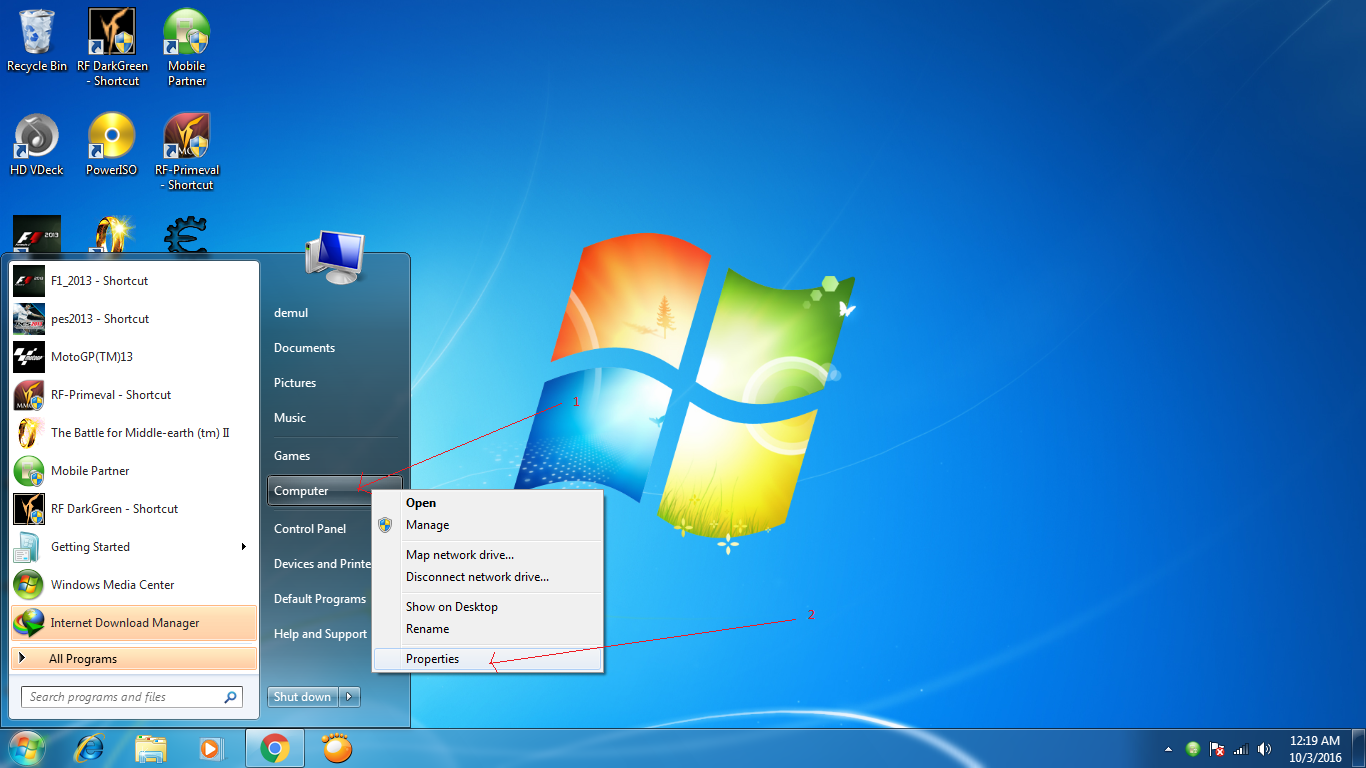
Task: Switch to Google Chrome in the taskbar
Action: [275, 748]
